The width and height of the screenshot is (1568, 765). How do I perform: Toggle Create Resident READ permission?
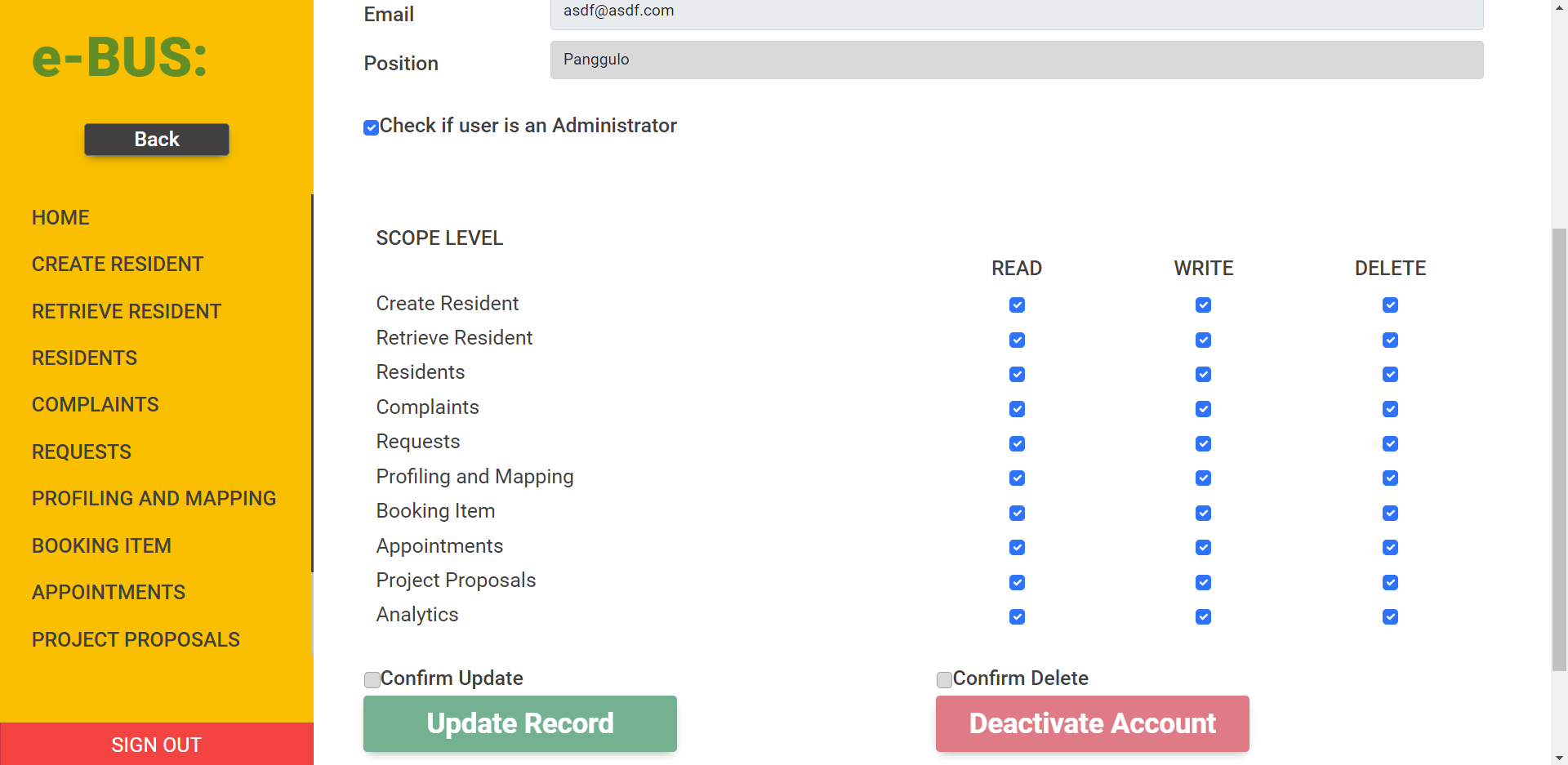pyautogui.click(x=1017, y=305)
